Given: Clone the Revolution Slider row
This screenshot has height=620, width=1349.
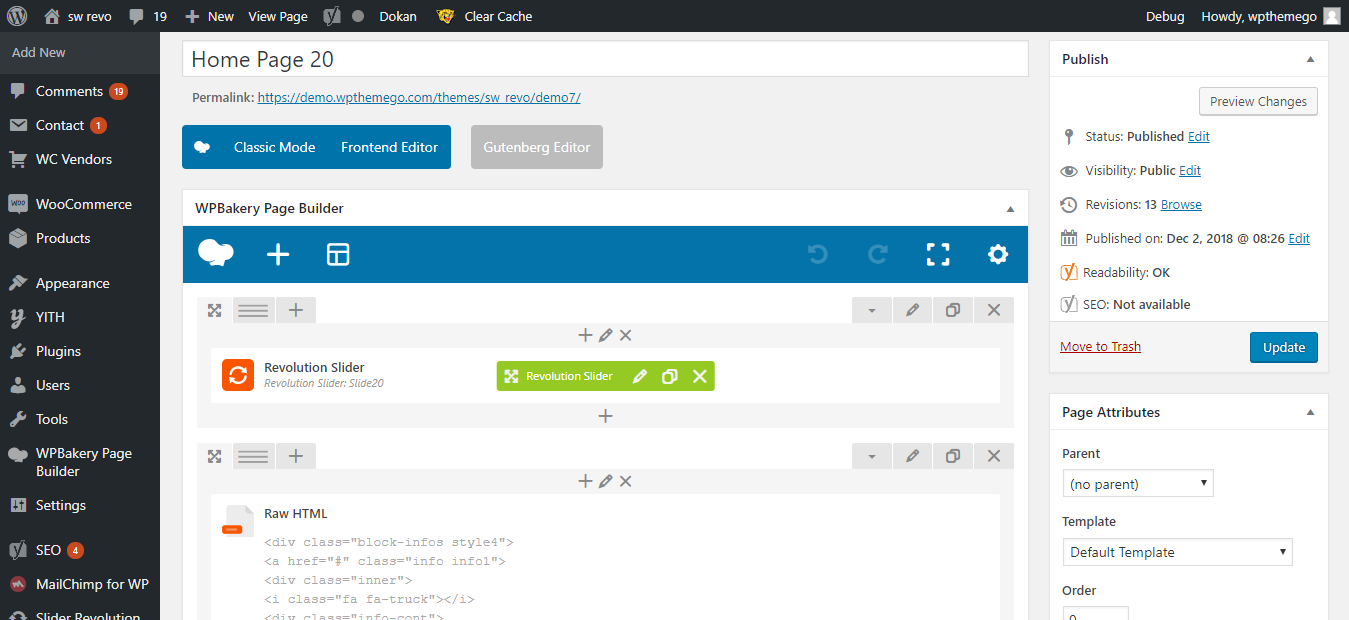Looking at the screenshot, I should click(x=953, y=310).
